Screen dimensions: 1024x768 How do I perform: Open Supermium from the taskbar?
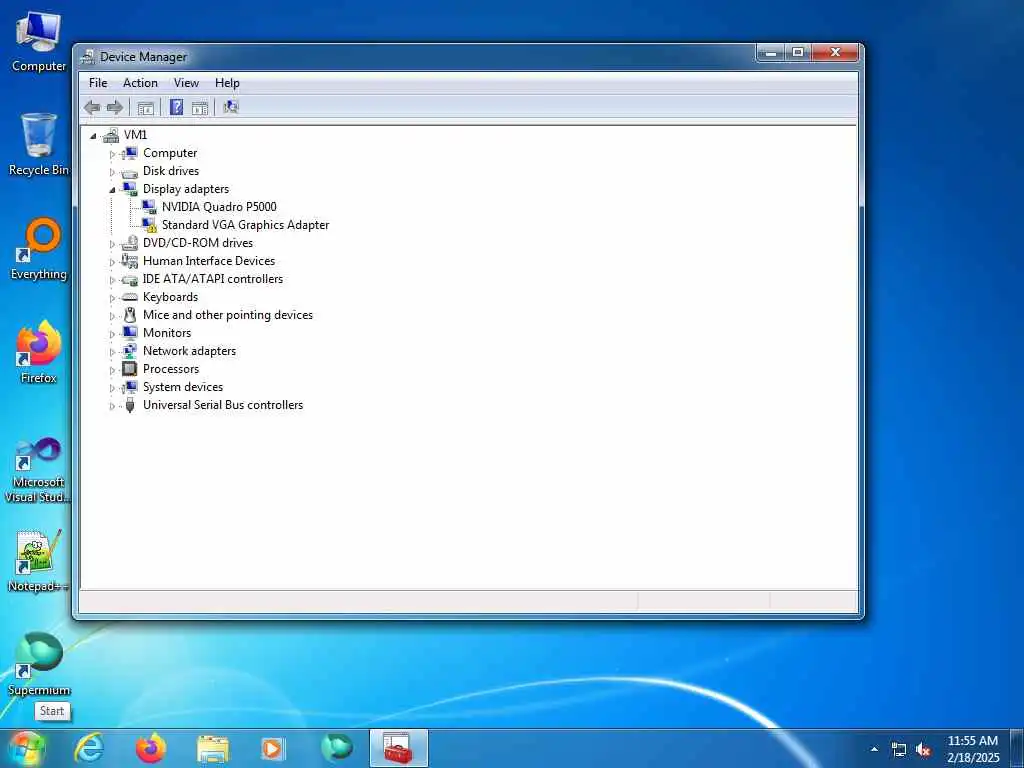tap(337, 748)
